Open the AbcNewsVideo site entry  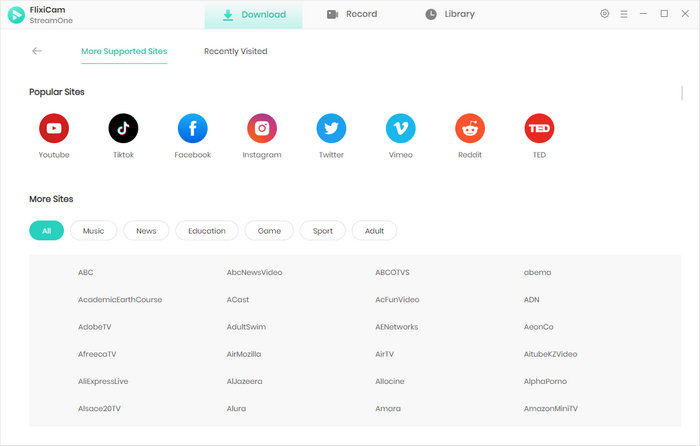coord(254,272)
